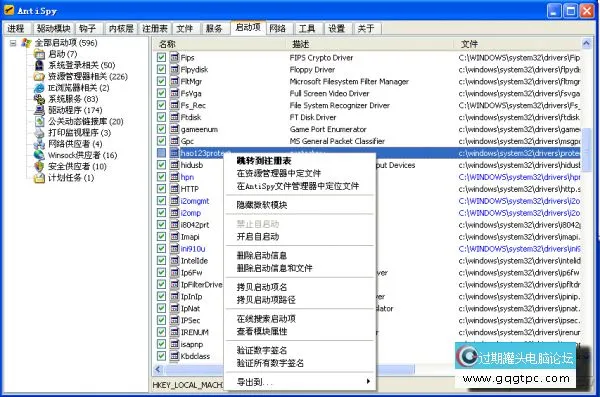Choose 验证数字签名 menu entry
Screen dimensions: 600x397
pyautogui.click(x=300, y=350)
